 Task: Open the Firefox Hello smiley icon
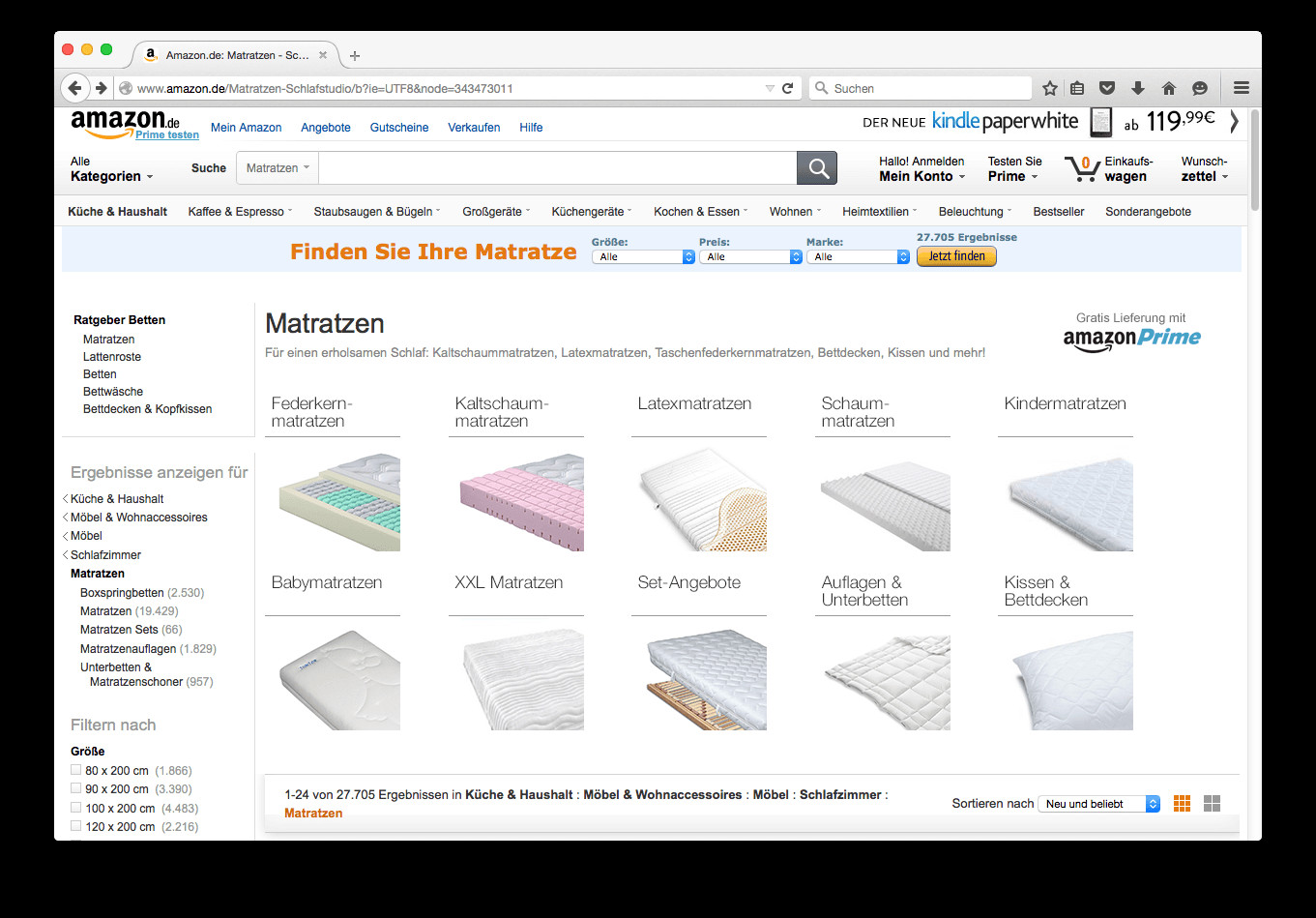[x=1200, y=88]
